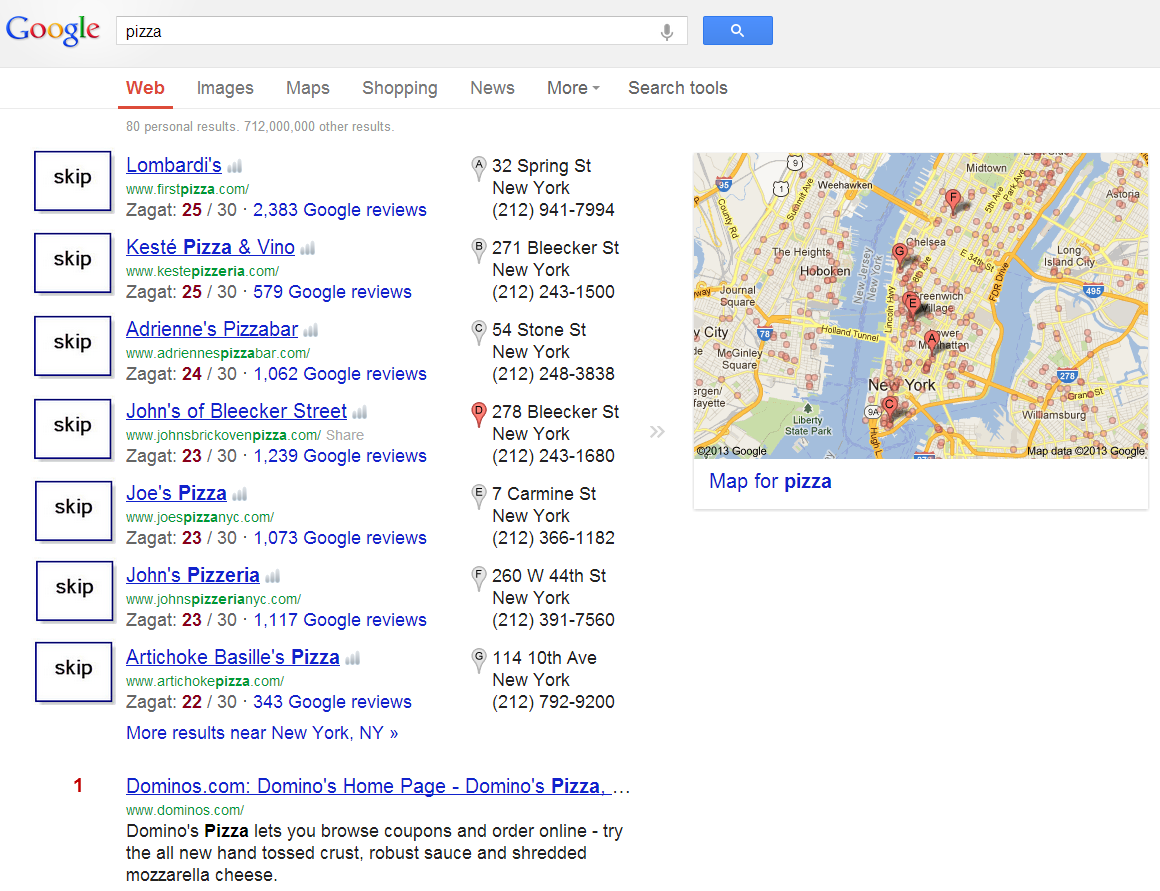The width and height of the screenshot is (1160, 891).
Task: Select the Shopping tab
Action: (x=399, y=88)
